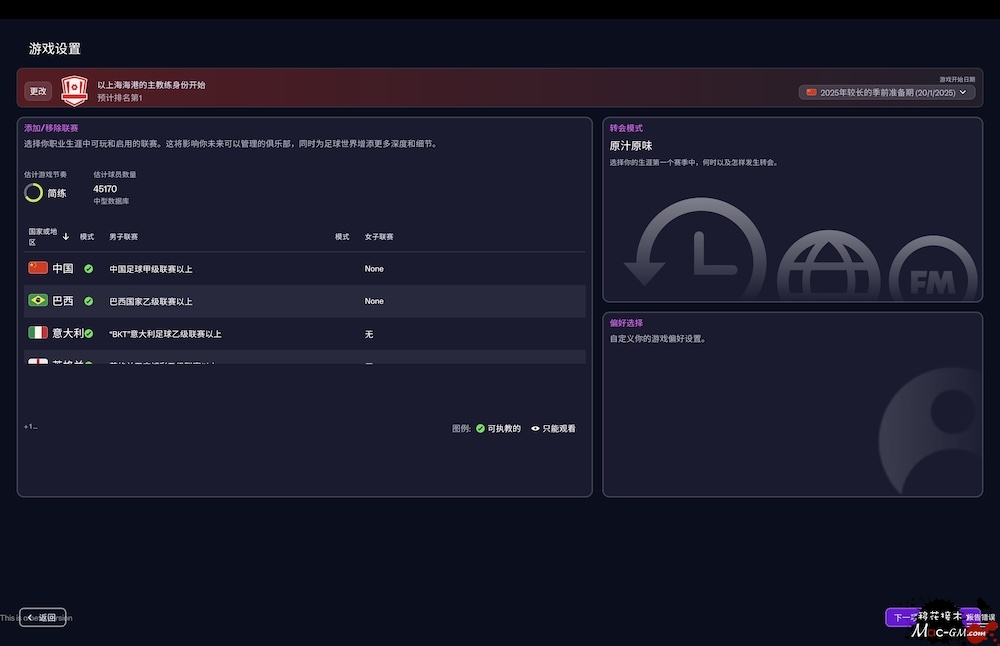Open the 偏好选择 preferences panel heading
Viewport: 1000px width, 646px height.
click(x=626, y=323)
